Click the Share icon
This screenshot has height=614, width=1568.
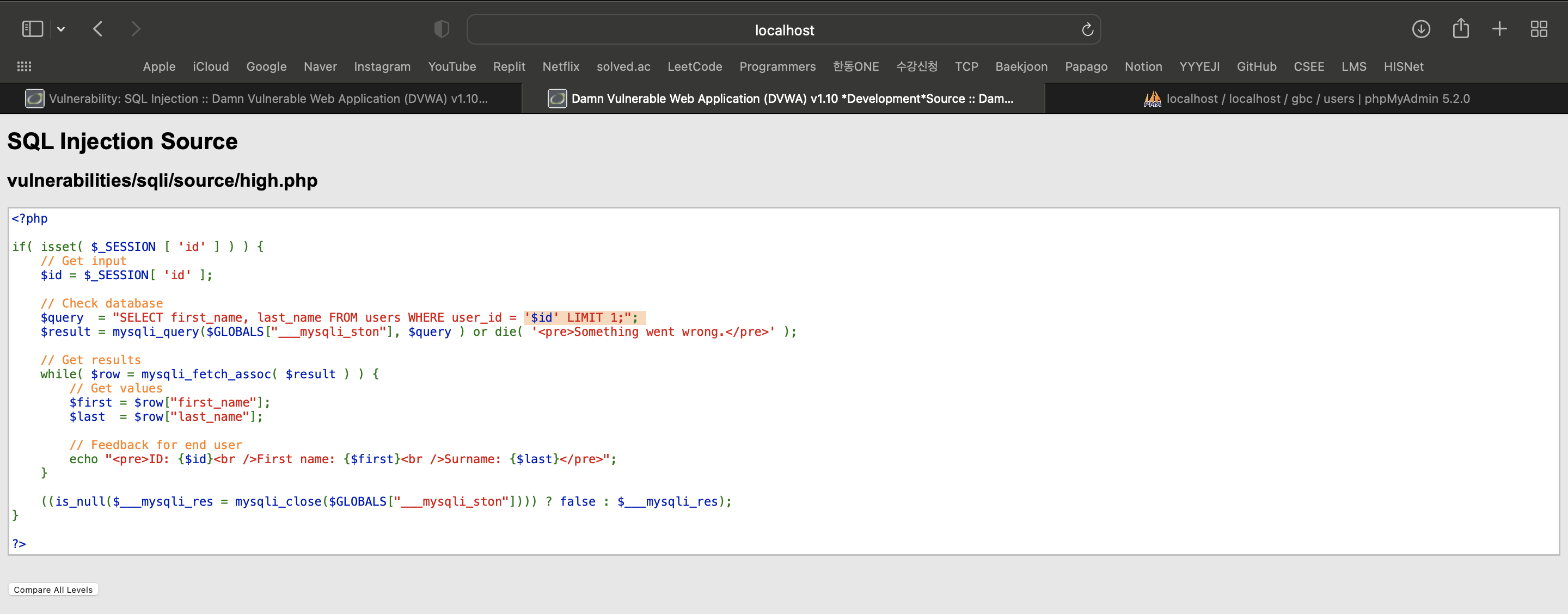[x=1460, y=29]
